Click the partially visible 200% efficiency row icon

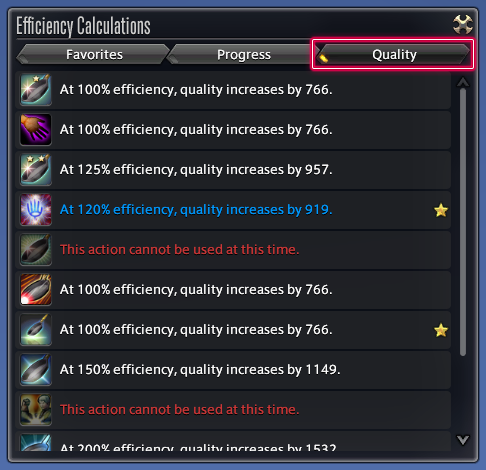(x=36, y=442)
